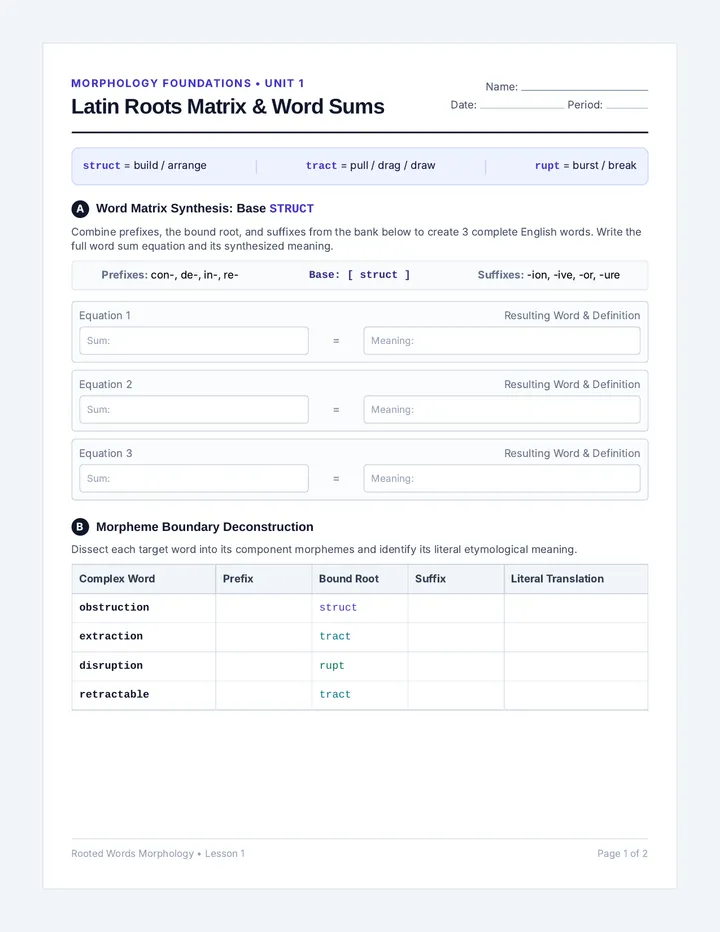Click the Period blank line
Image resolution: width=720 pixels, height=932 pixels.
point(627,107)
